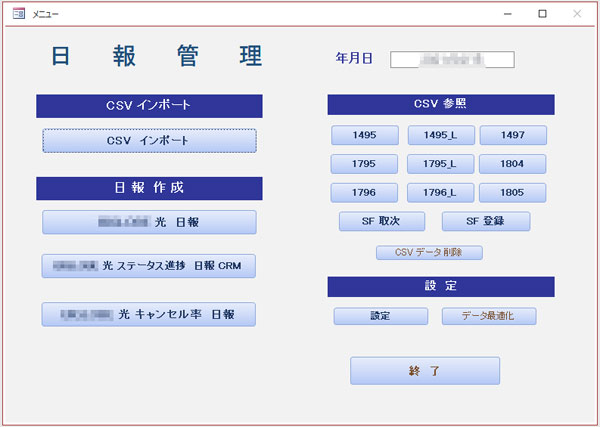
Task: View CSV 1495_L data
Action: (x=440, y=135)
